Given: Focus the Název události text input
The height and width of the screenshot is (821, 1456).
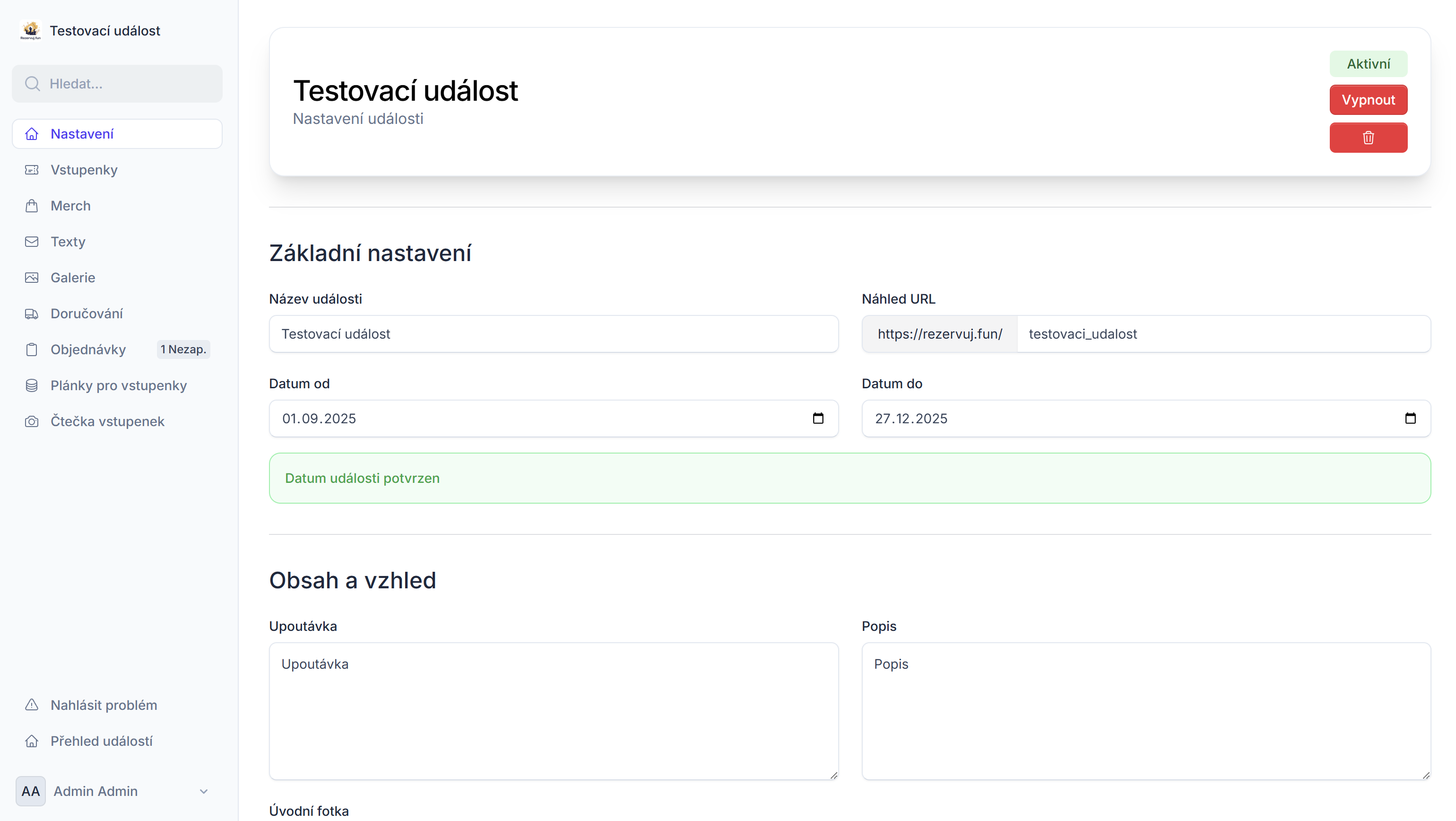Looking at the screenshot, I should click(553, 334).
